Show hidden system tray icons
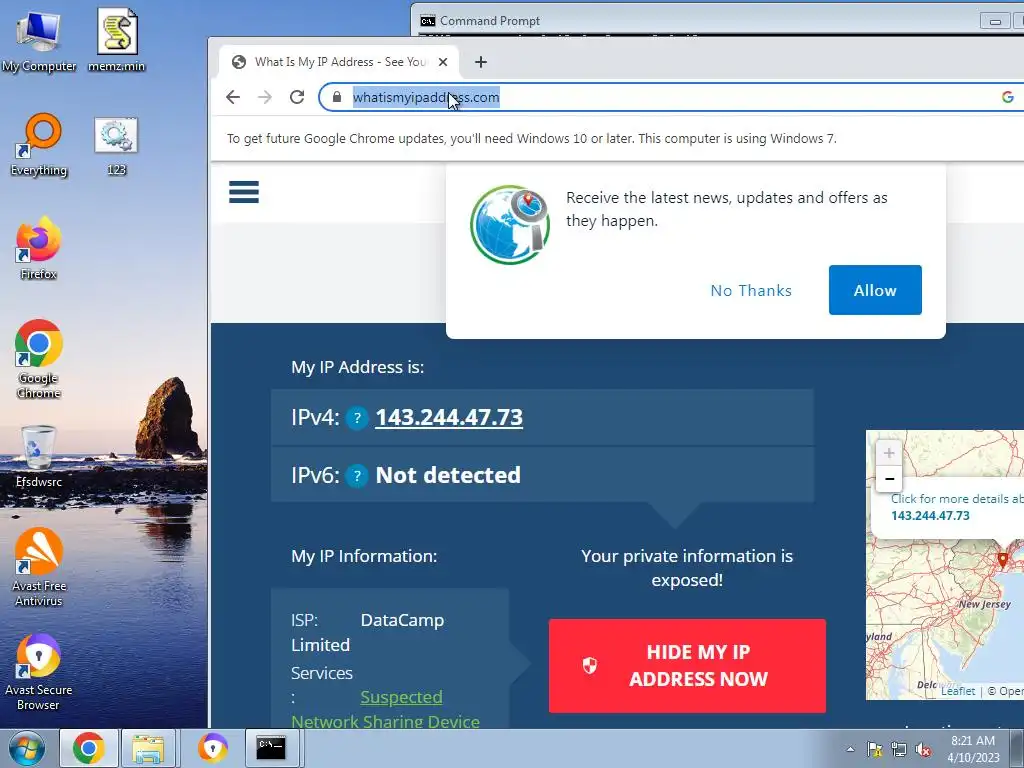 (x=850, y=749)
